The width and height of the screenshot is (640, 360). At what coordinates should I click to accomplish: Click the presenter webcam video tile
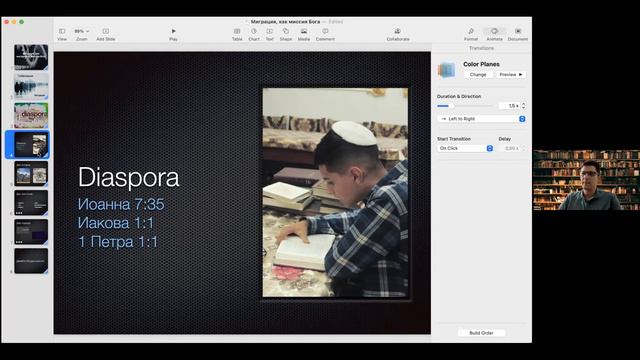(x=586, y=180)
